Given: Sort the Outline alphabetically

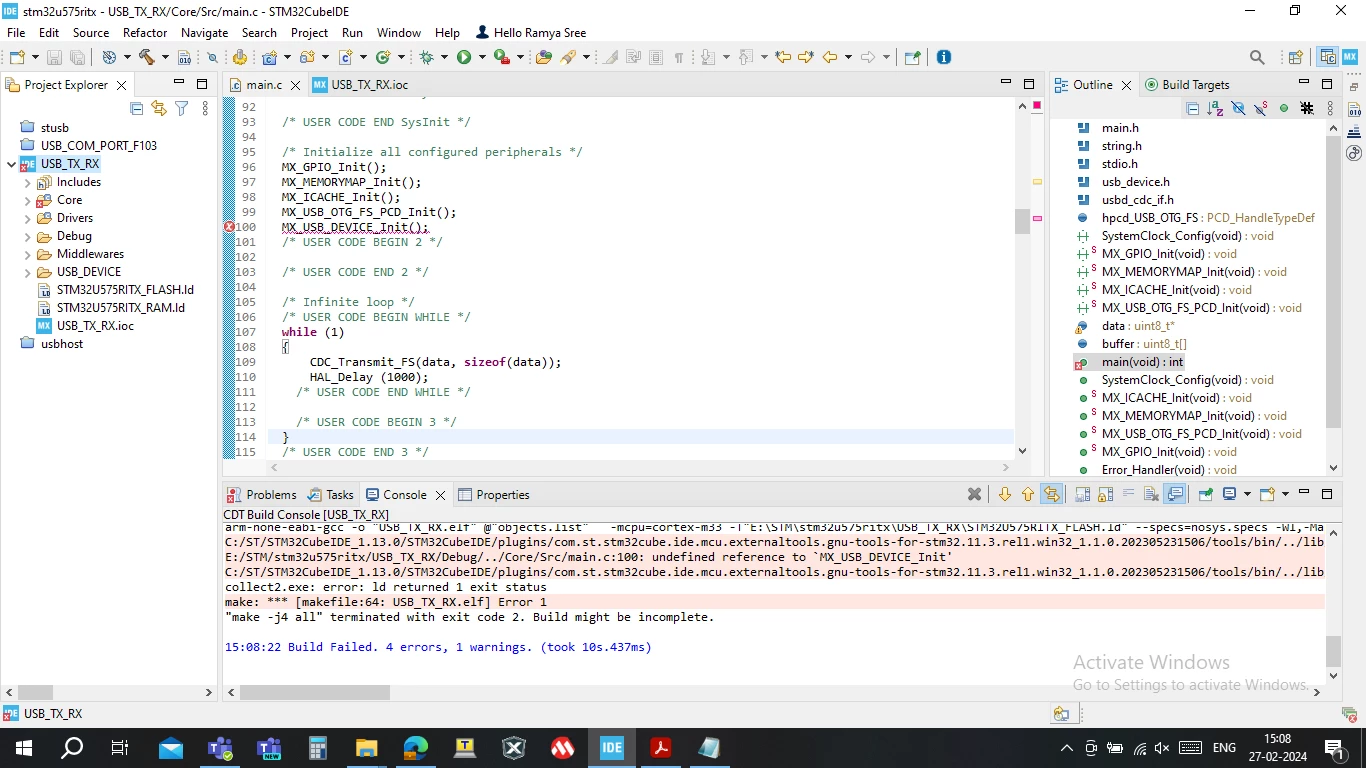Looking at the screenshot, I should point(1215,108).
